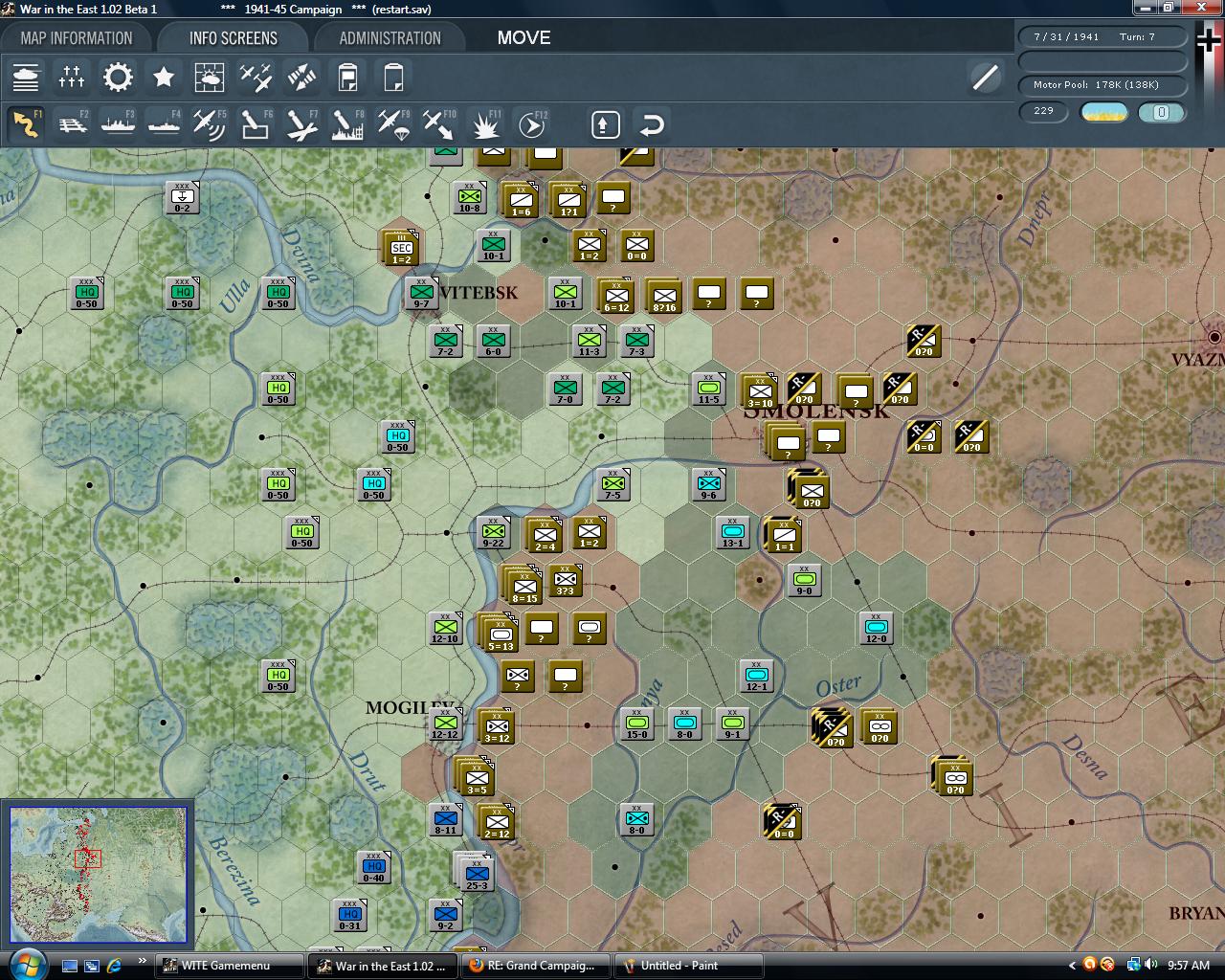
Task: Click the undo return arrow button
Action: point(651,124)
